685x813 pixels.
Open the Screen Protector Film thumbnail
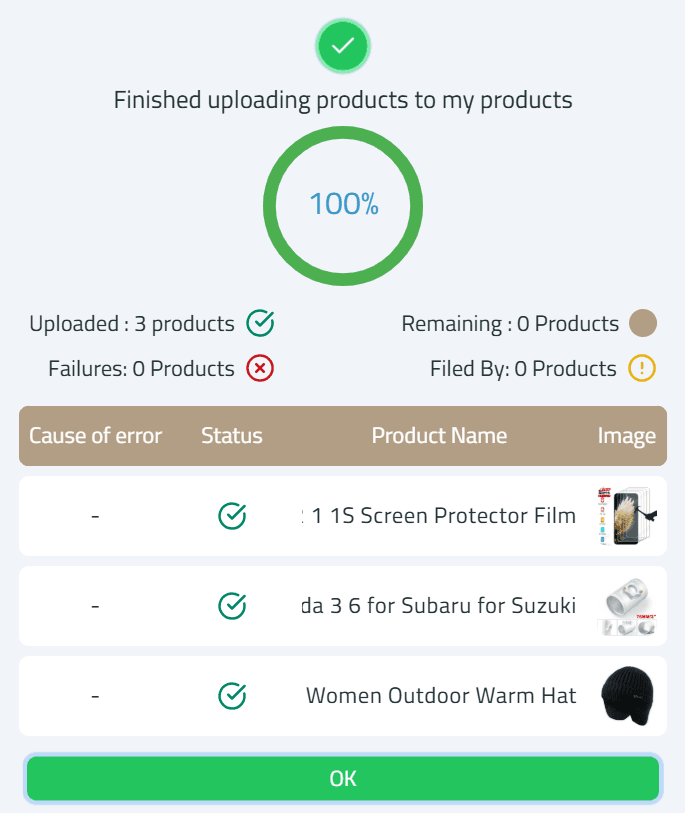[626, 516]
